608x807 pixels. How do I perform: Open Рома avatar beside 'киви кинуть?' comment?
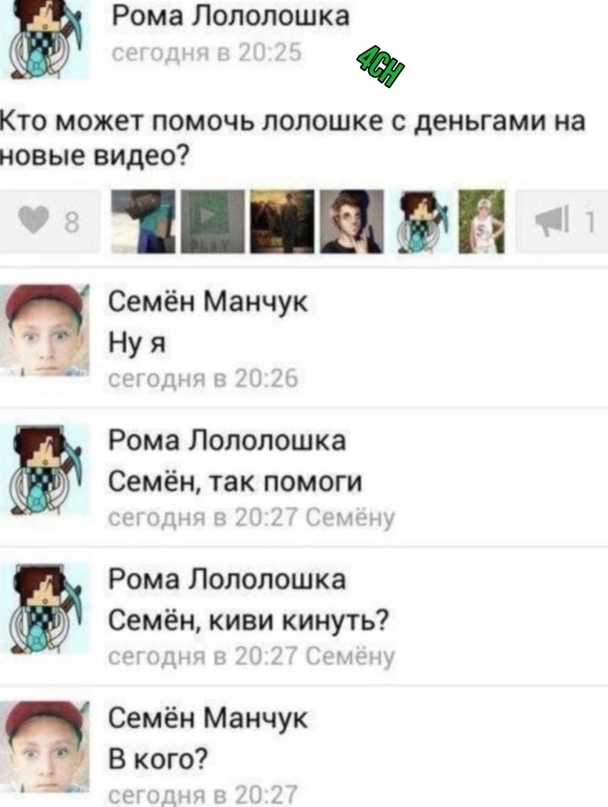45,608
